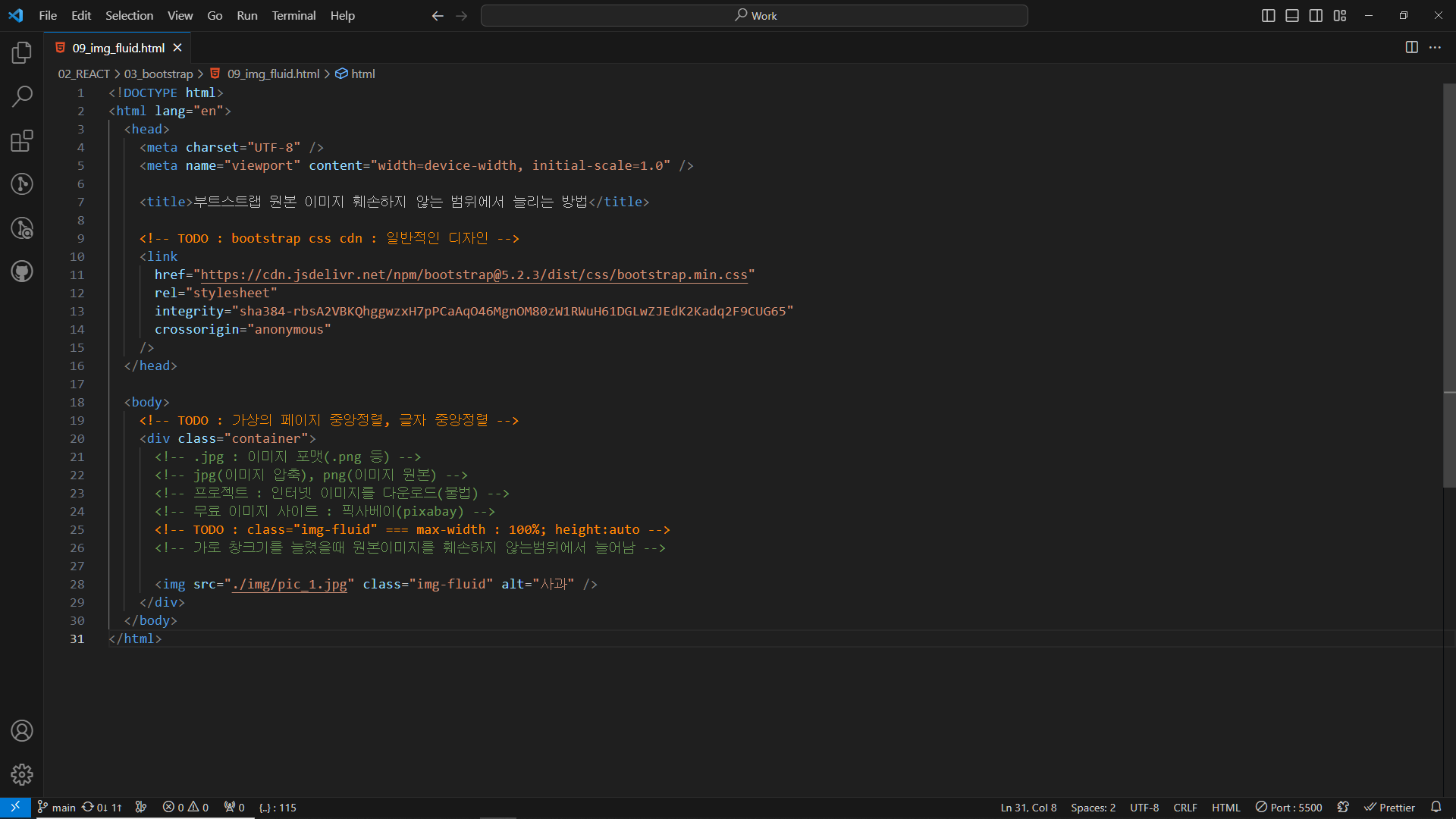Open Source Control graph icon
Screen dimensions: 1456x819
(x=22, y=184)
